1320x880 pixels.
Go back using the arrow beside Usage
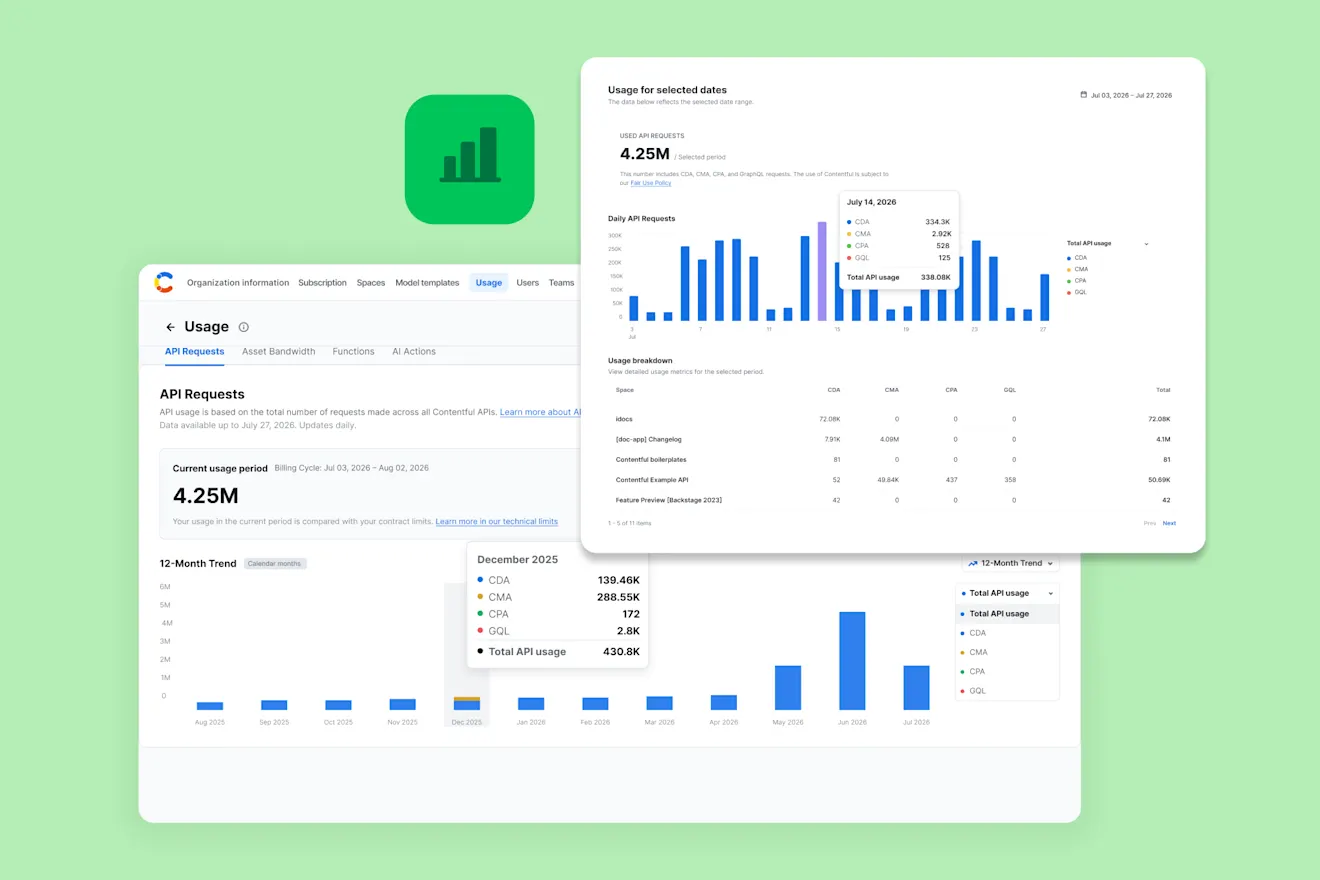point(170,327)
